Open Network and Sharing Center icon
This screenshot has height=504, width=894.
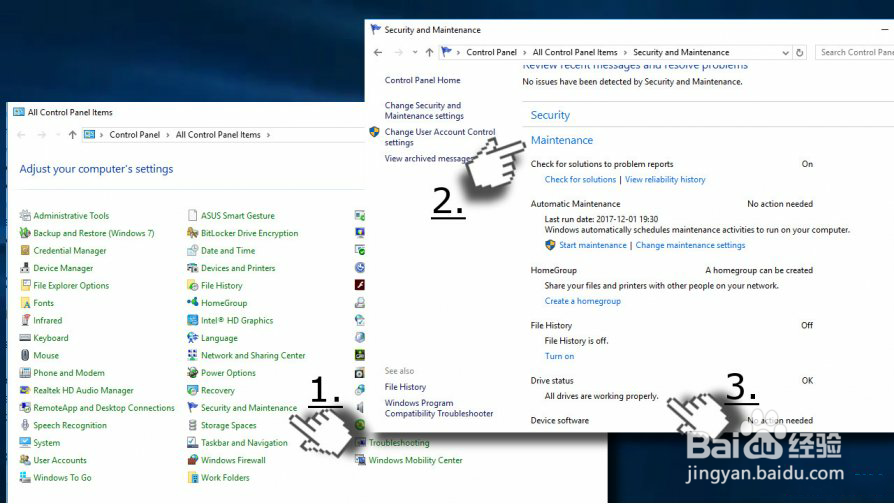(193, 355)
